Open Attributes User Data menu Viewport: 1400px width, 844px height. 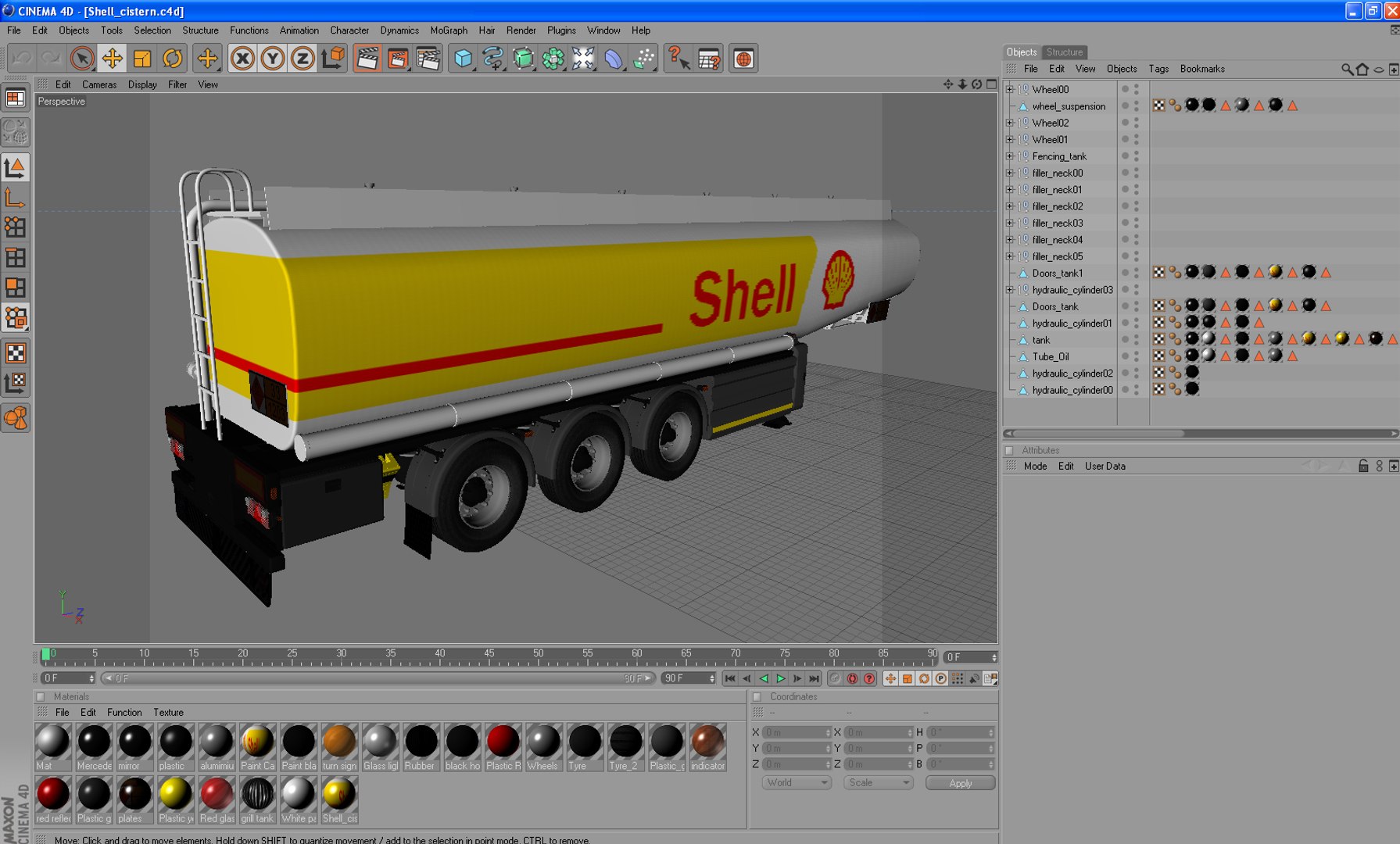point(1105,467)
